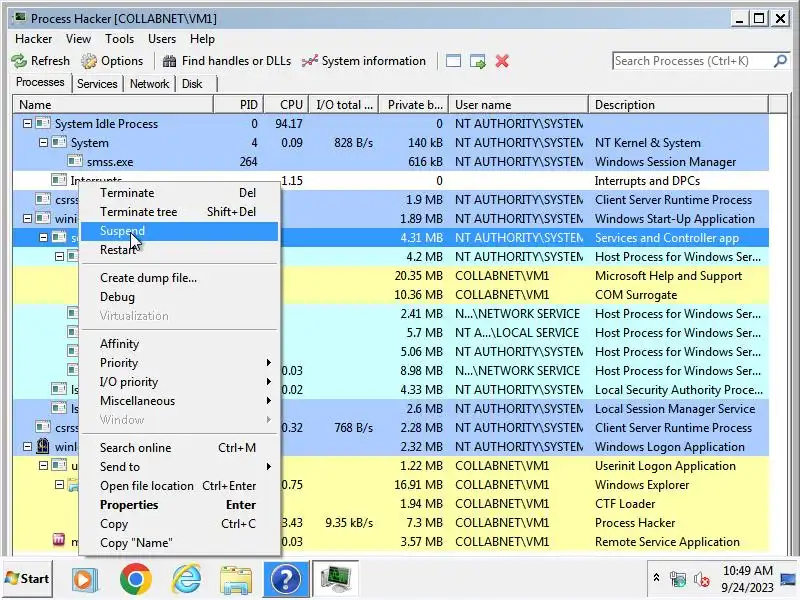Image resolution: width=800 pixels, height=600 pixels.
Task: Choose Debug from context menu
Action: (x=180, y=297)
